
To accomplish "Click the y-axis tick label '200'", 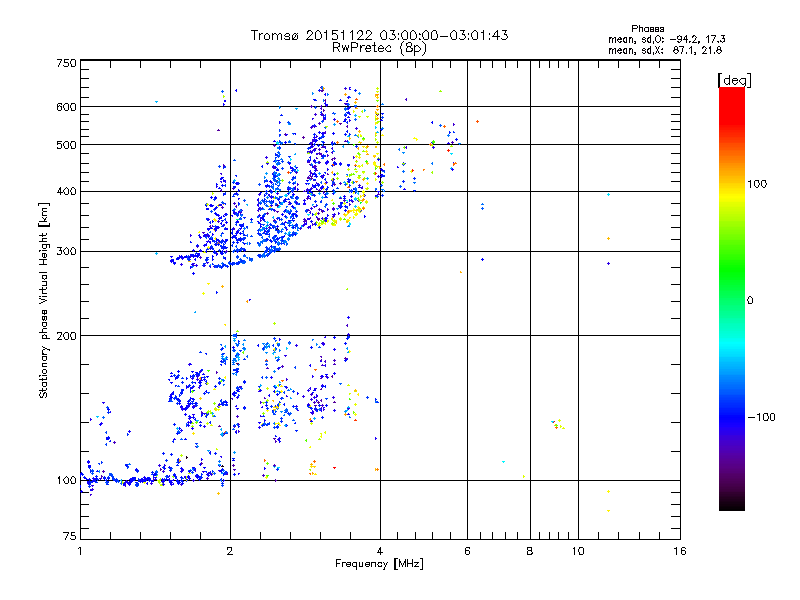I will click(67, 336).
